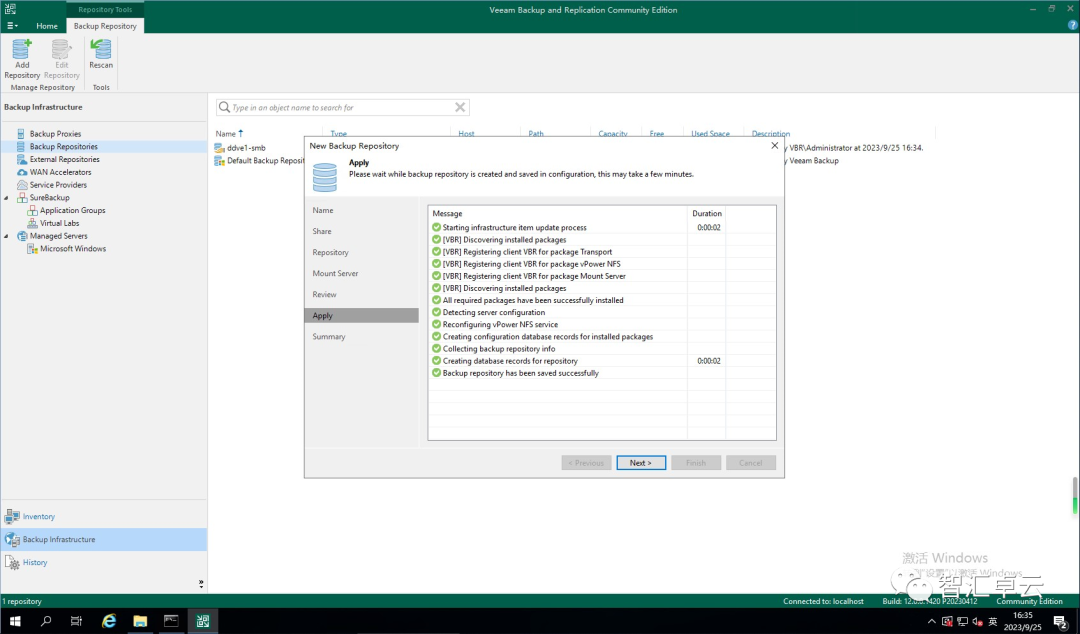Select Microsoft Windows tree item
Screen dimensions: 1080x634
(72, 249)
